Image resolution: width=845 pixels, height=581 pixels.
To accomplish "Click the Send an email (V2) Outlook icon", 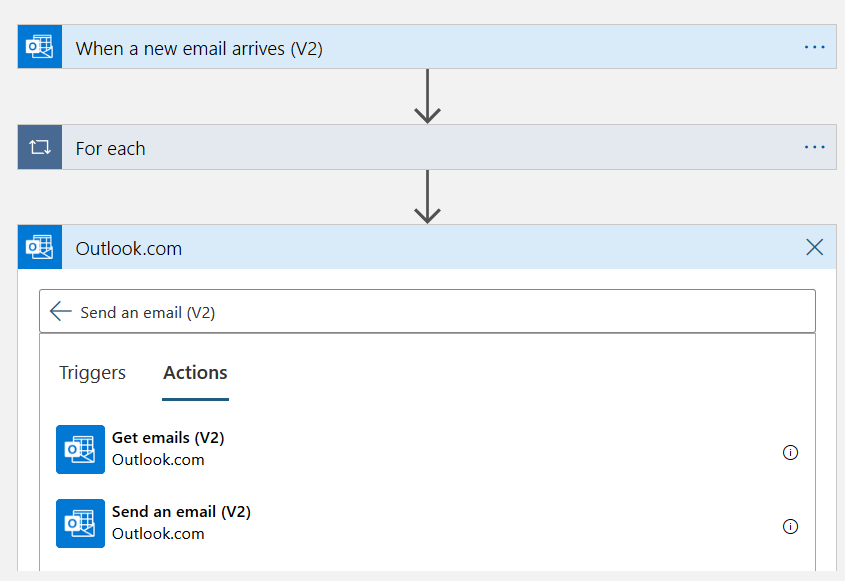I will click(x=80, y=523).
